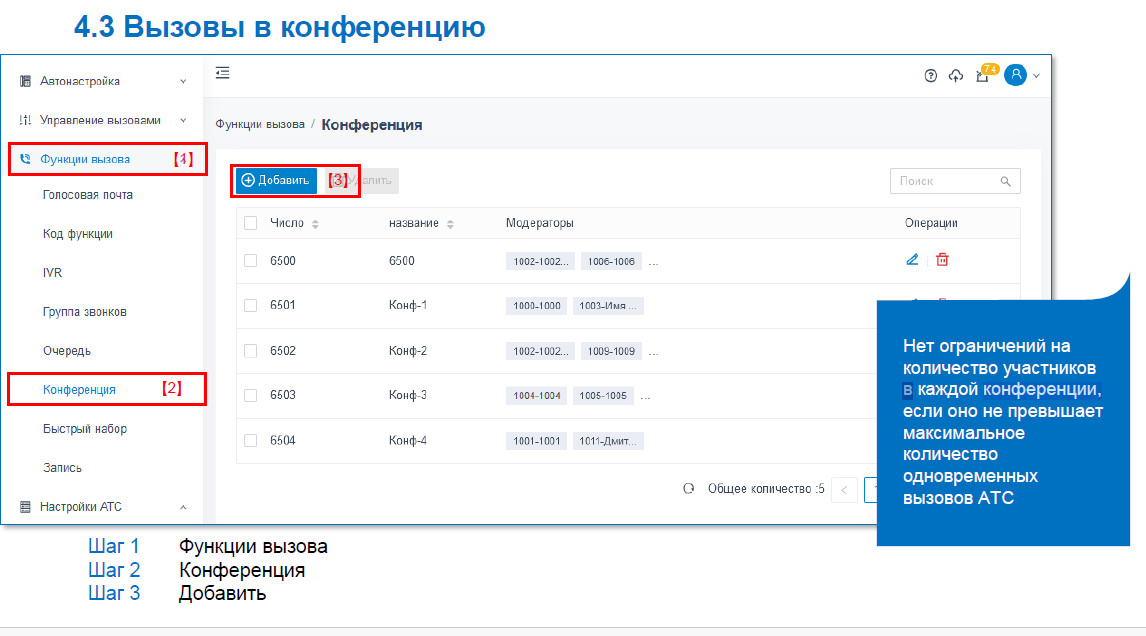1146x636 pixels.
Task: Open the user account dropdown arrow
Action: [x=1036, y=76]
